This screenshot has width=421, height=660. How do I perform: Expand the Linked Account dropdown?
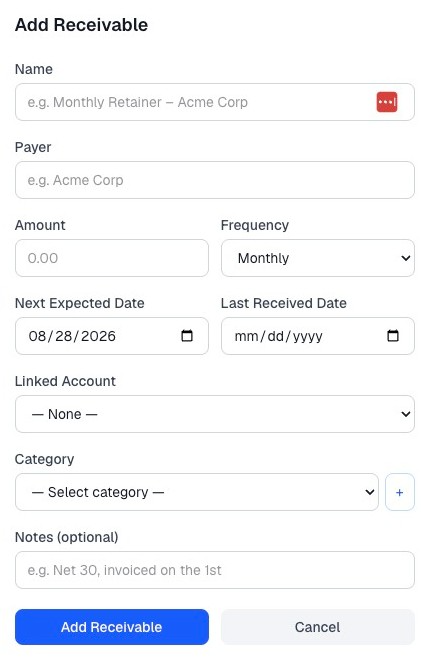[215, 414]
